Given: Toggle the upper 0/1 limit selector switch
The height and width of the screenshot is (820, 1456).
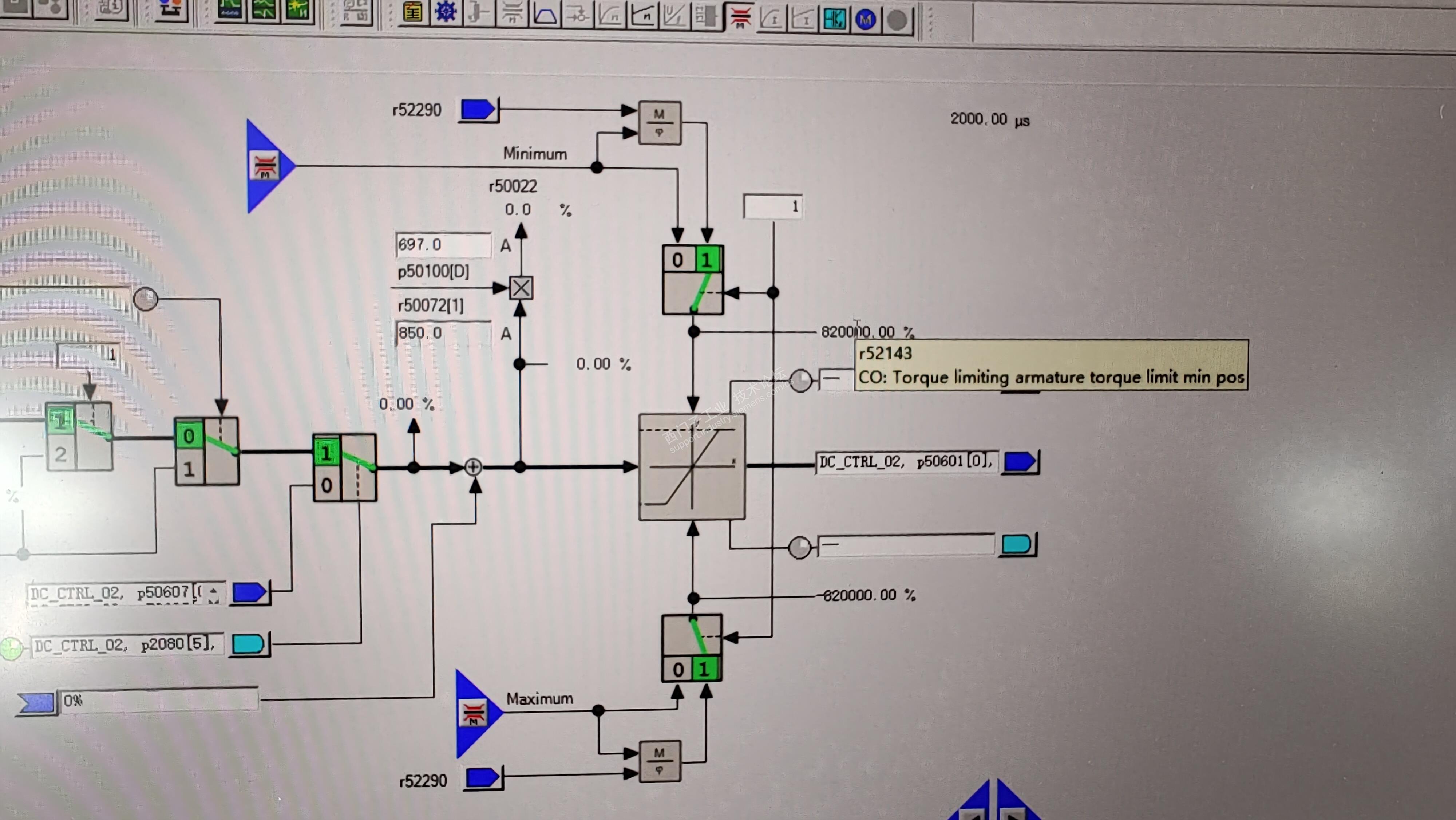Looking at the screenshot, I should [692, 280].
